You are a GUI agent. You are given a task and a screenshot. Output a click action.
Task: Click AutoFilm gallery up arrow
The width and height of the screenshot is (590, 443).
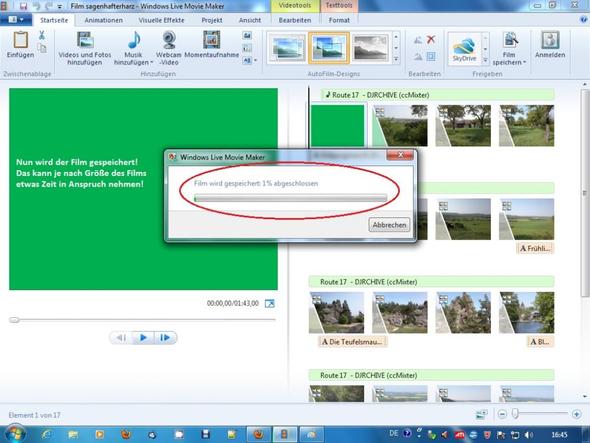(396, 37)
